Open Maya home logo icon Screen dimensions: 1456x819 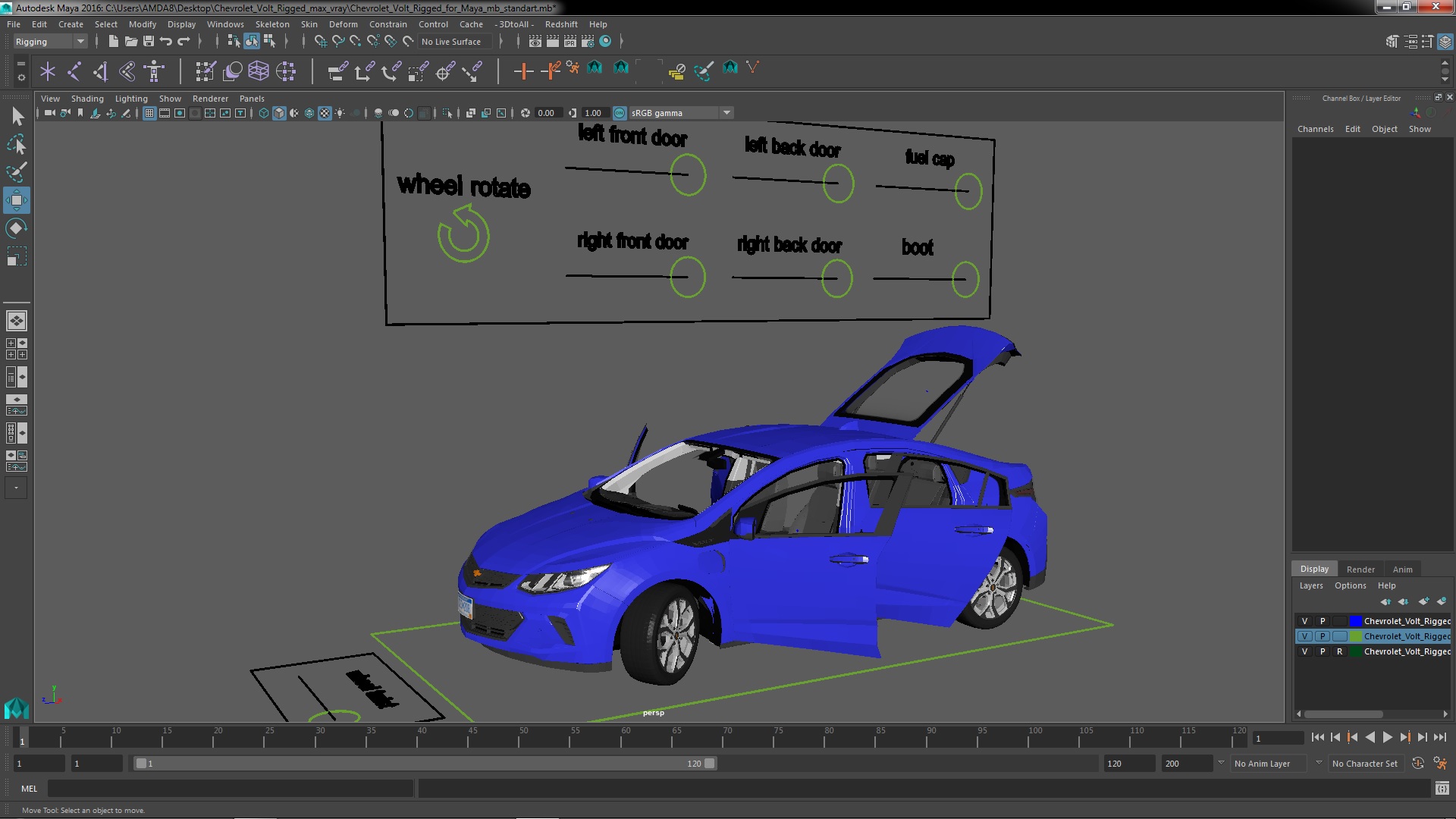(x=16, y=708)
